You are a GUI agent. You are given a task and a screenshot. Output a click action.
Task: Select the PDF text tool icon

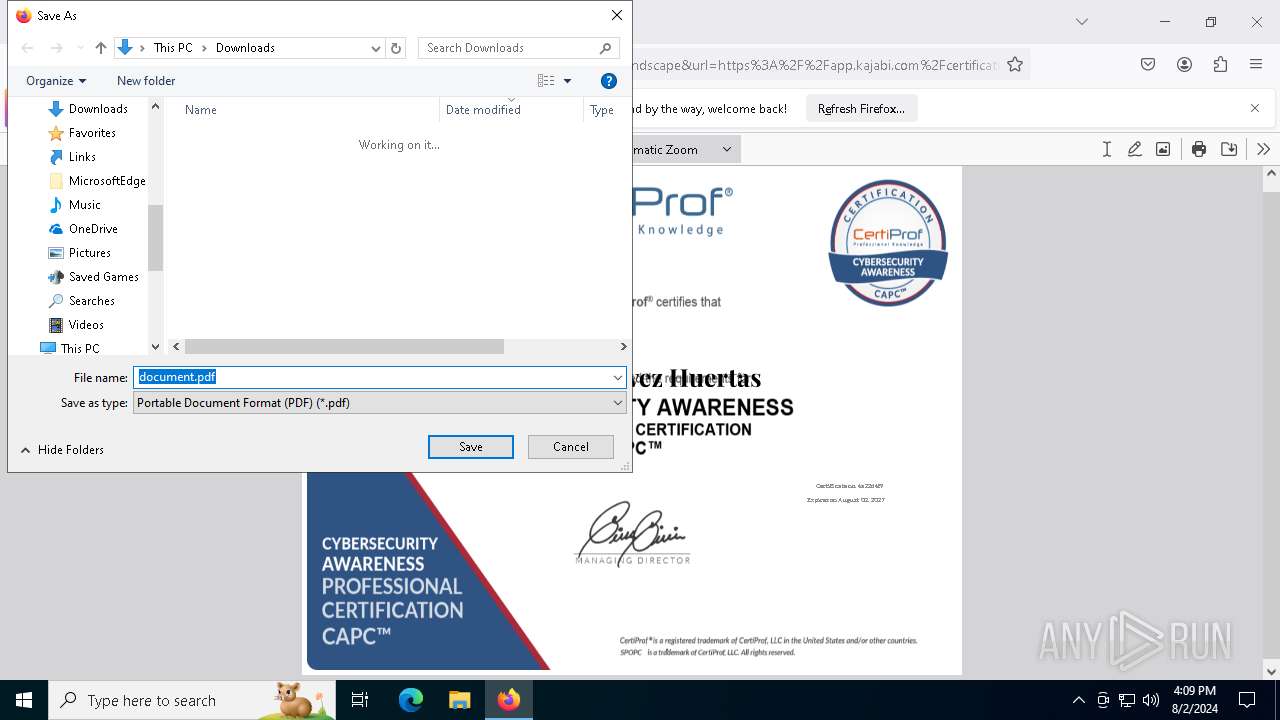pyautogui.click(x=1106, y=149)
